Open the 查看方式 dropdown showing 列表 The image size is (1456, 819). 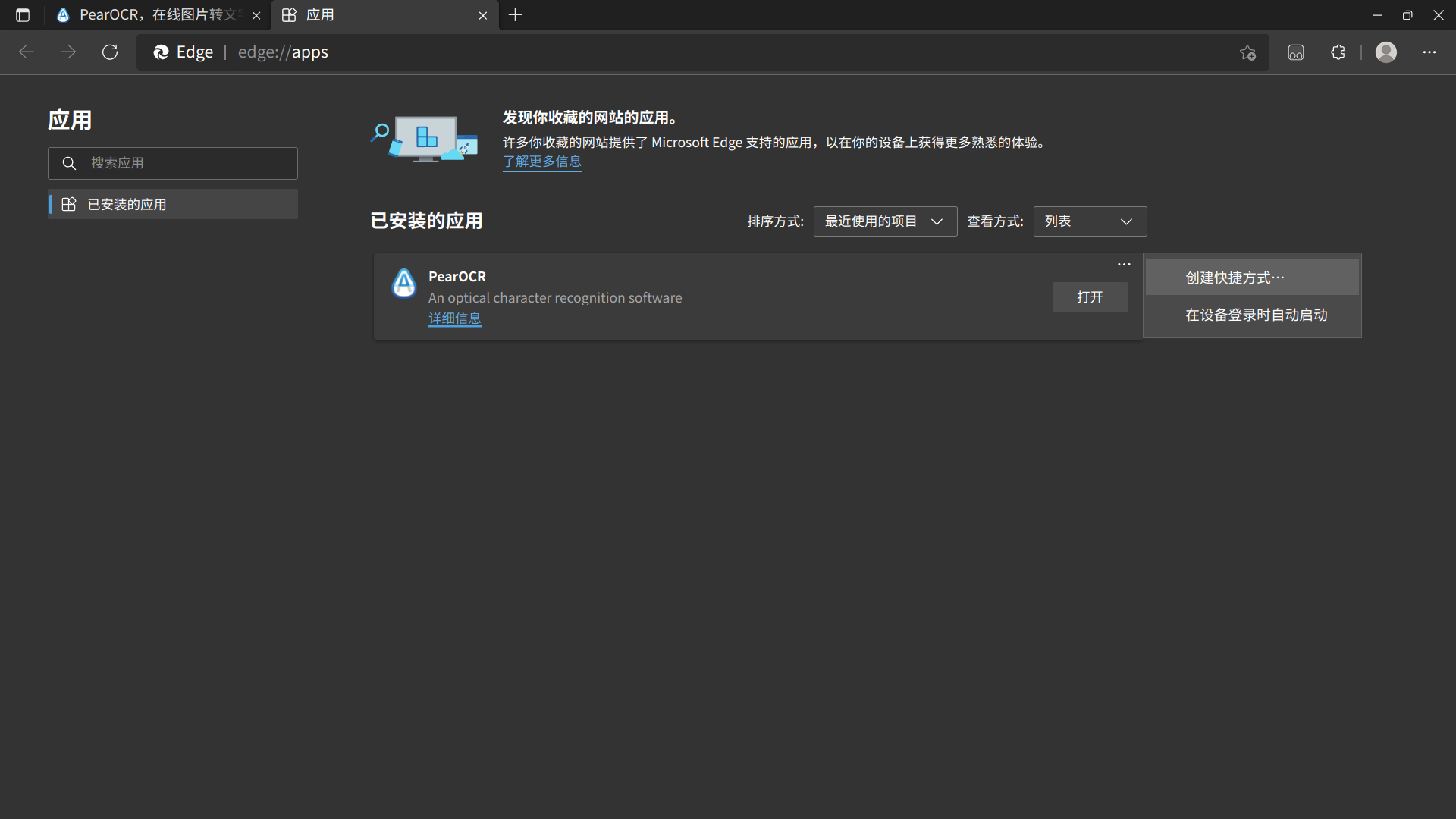1090,221
